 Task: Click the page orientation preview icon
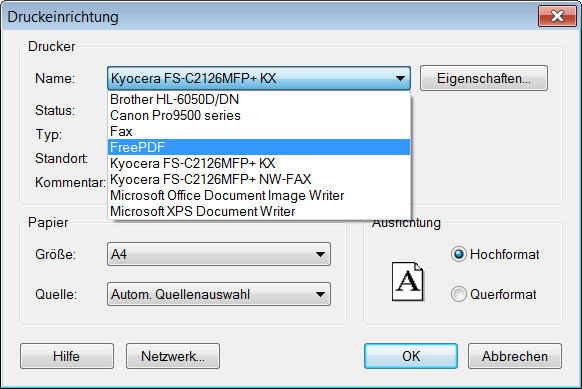click(408, 281)
